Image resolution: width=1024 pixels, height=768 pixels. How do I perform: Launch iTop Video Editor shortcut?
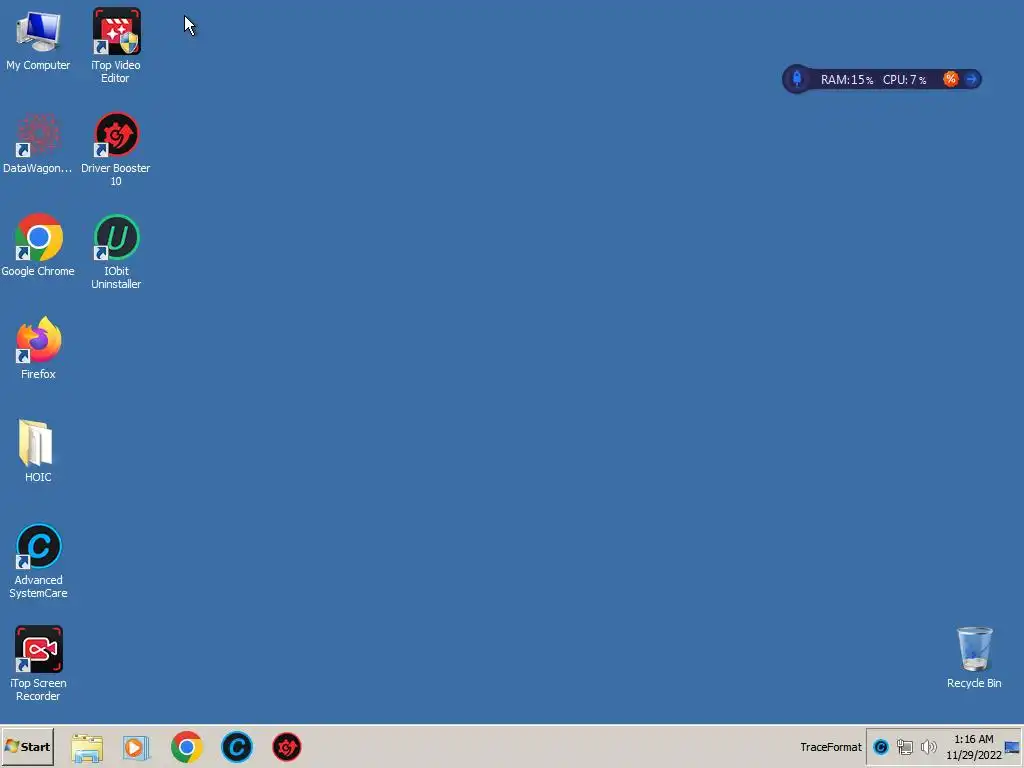(x=116, y=46)
